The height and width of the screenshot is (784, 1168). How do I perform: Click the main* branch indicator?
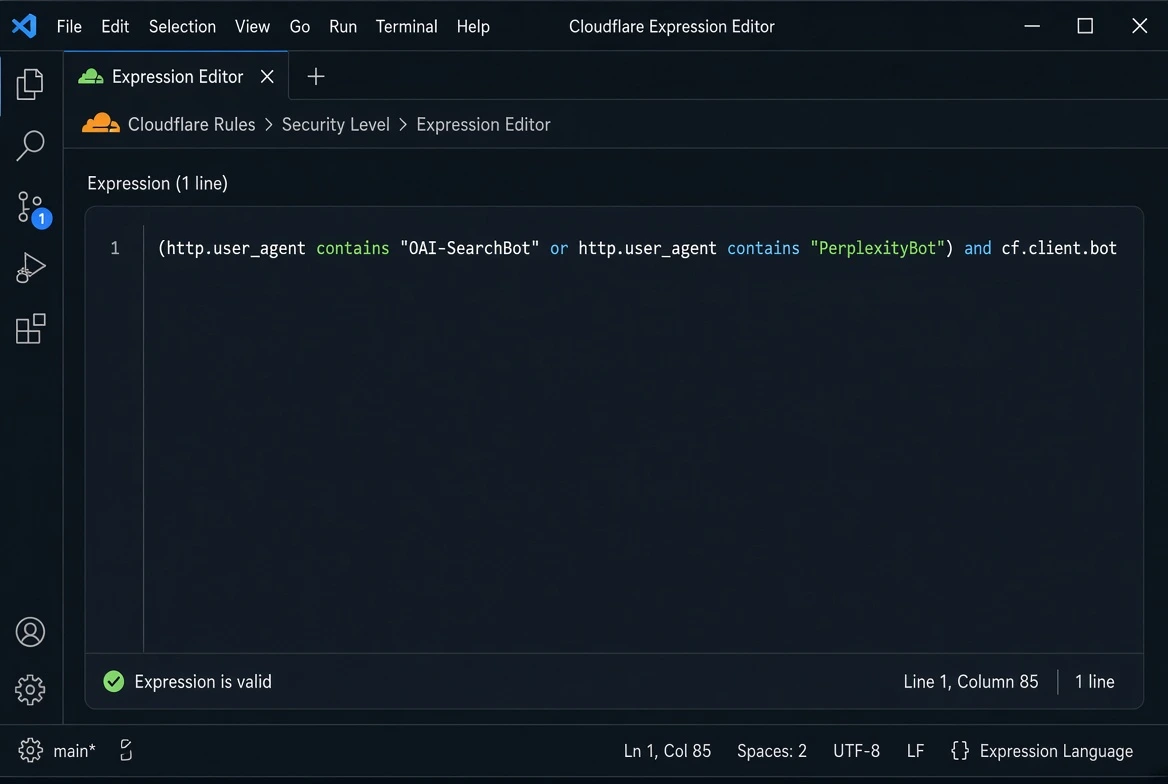74,750
